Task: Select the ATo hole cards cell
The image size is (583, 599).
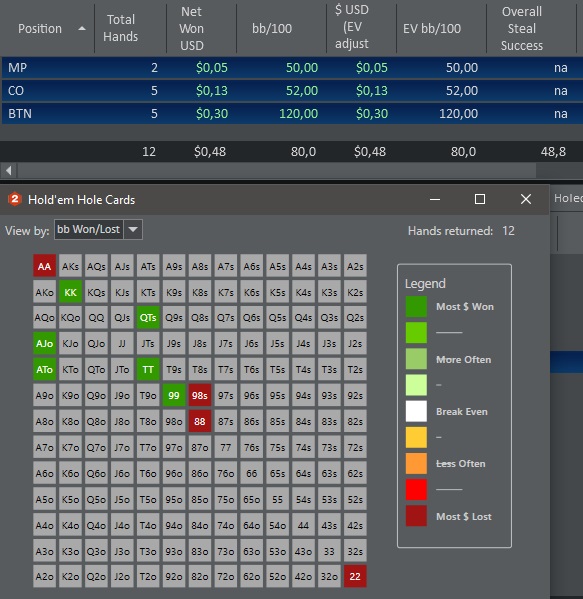Action: point(44,369)
